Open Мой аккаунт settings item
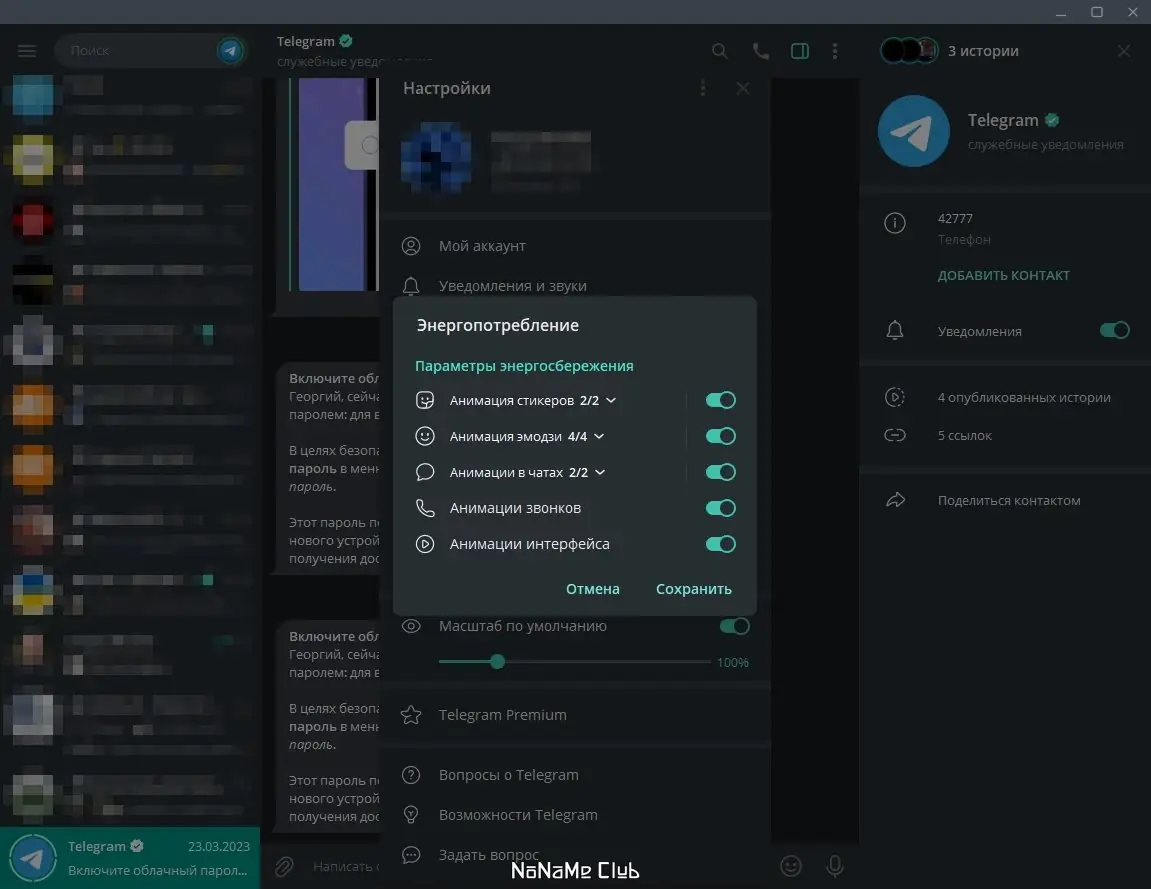Viewport: 1151px width, 889px height. [576, 246]
